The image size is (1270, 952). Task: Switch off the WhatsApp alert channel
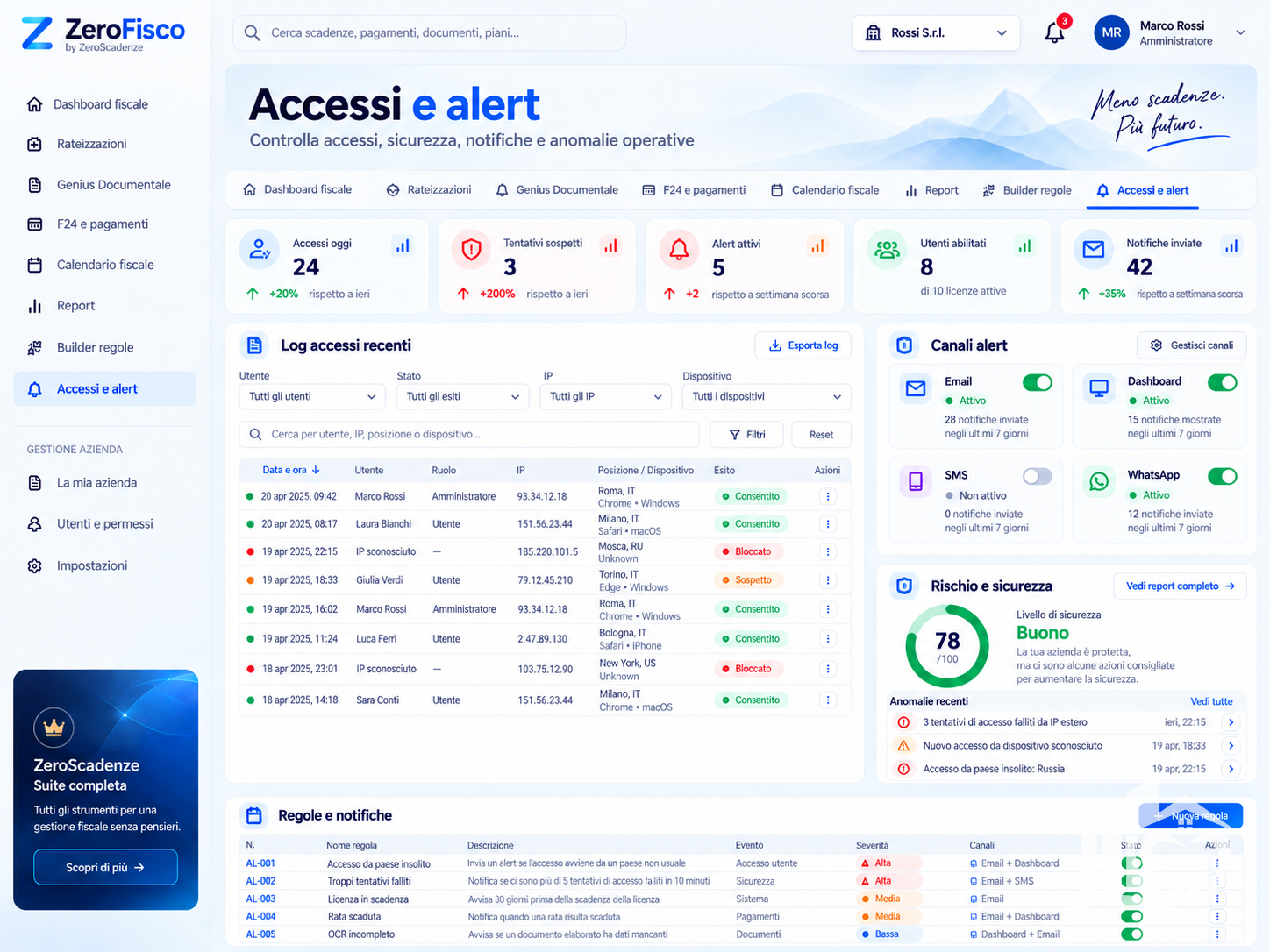click(x=1223, y=476)
